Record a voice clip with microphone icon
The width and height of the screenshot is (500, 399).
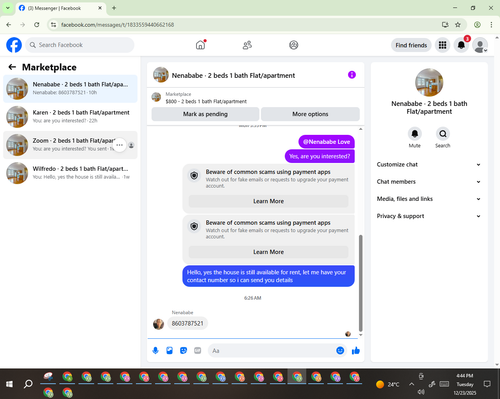[x=155, y=350]
